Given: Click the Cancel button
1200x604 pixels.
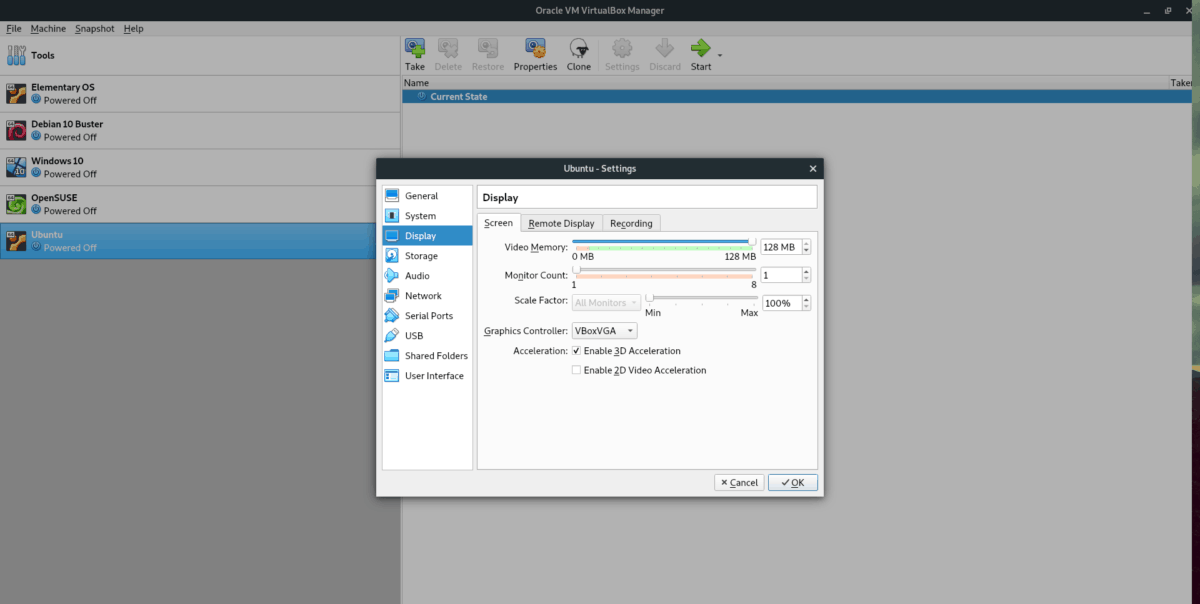Looking at the screenshot, I should click(x=739, y=482).
